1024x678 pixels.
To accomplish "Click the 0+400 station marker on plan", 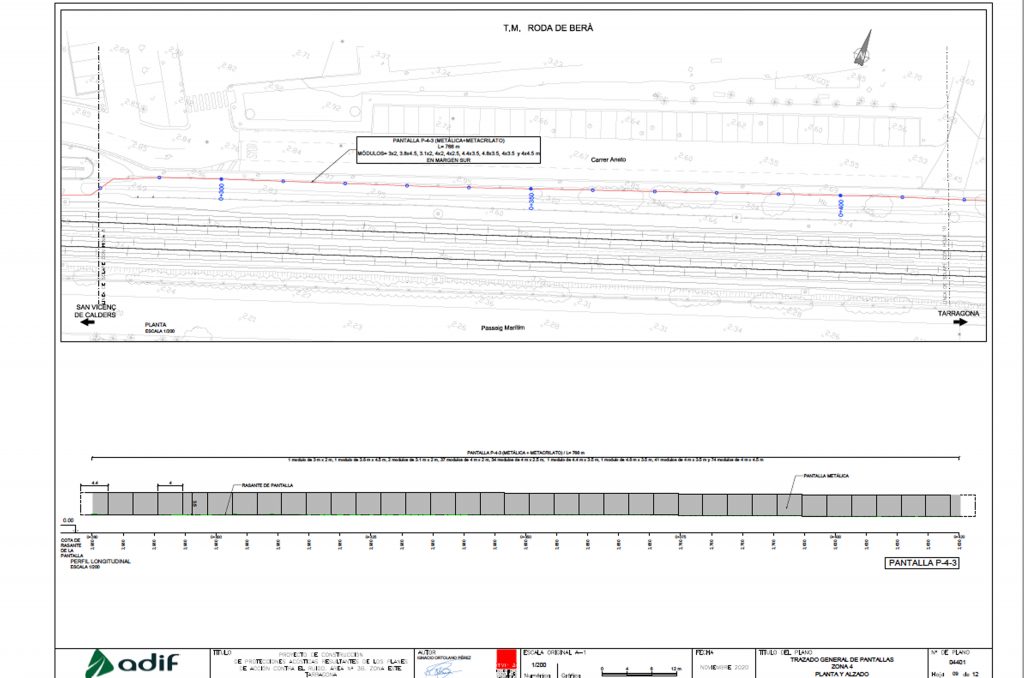I will pyautogui.click(x=841, y=205).
